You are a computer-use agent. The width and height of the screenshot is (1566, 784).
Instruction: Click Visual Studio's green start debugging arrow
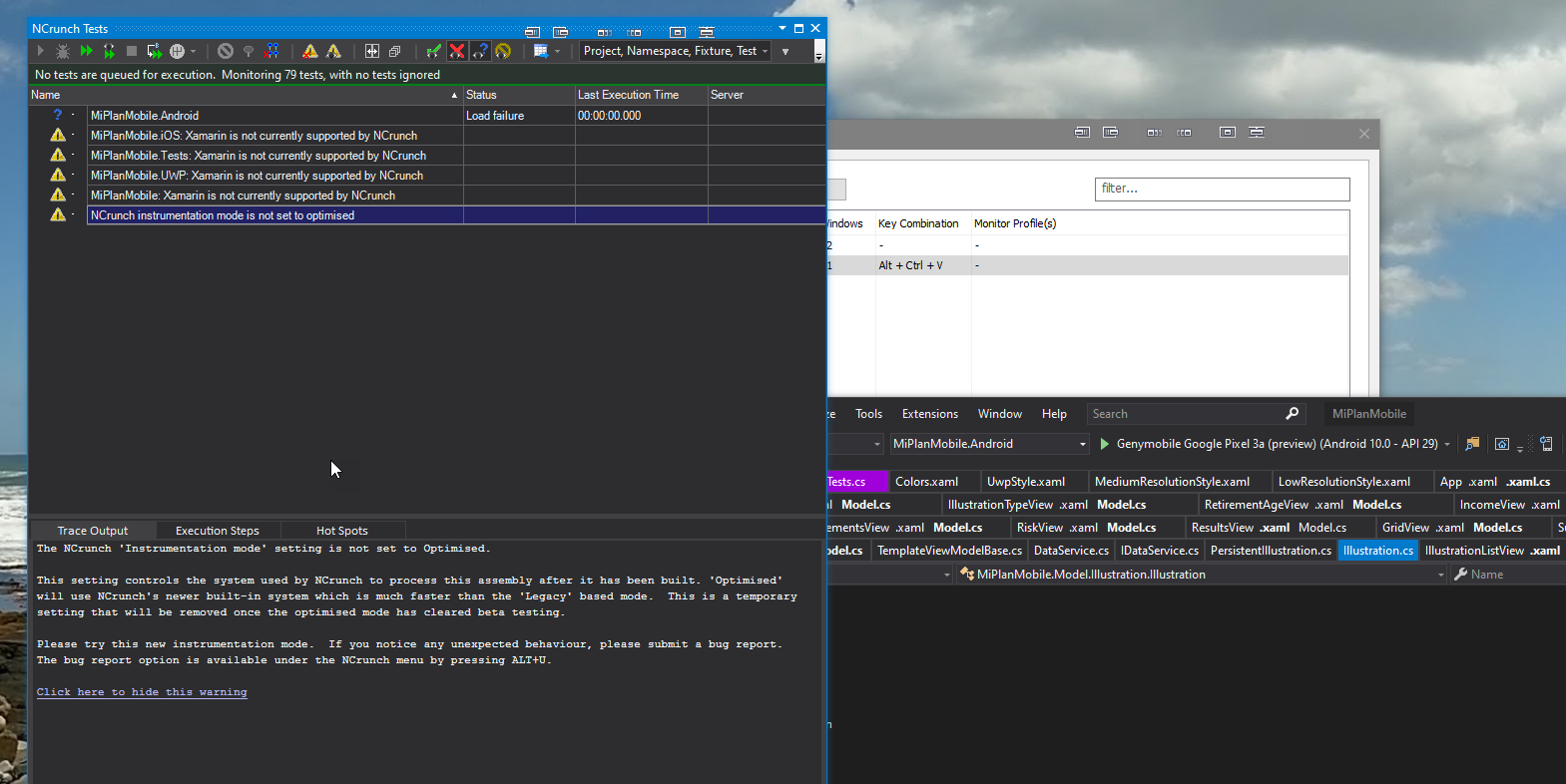(x=1104, y=444)
